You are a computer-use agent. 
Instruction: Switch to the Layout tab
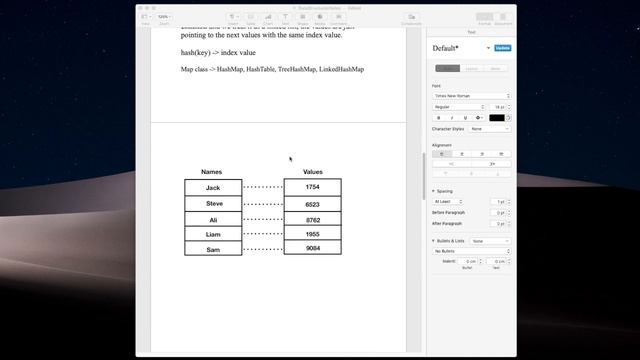coord(471,68)
